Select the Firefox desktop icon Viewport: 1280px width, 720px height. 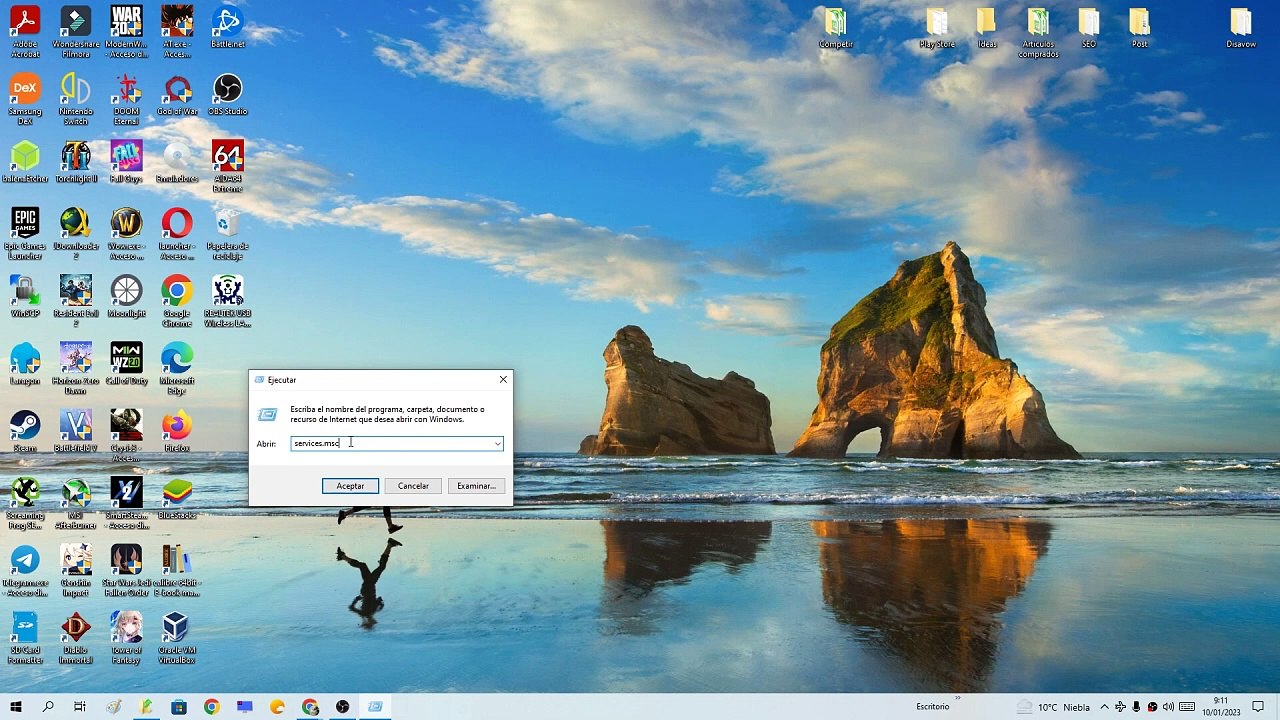pyautogui.click(x=177, y=431)
